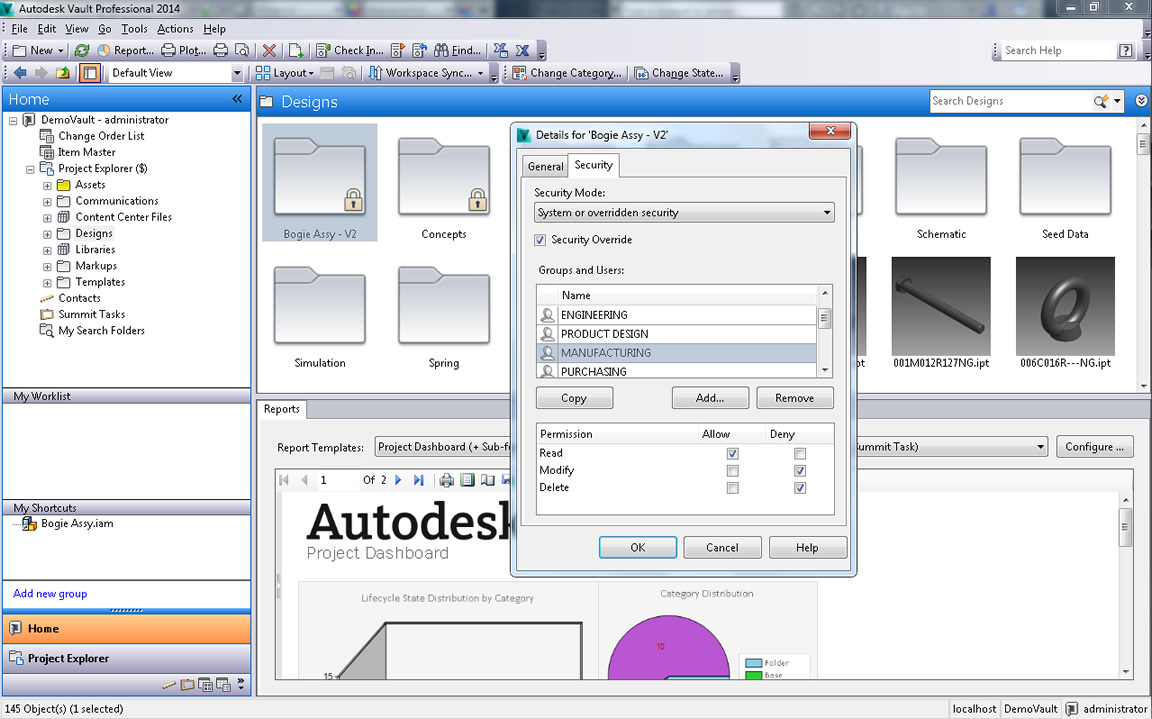Open the Workspace Sync dropdown arrow
This screenshot has height=719, width=1152.
pyautogui.click(x=480, y=73)
